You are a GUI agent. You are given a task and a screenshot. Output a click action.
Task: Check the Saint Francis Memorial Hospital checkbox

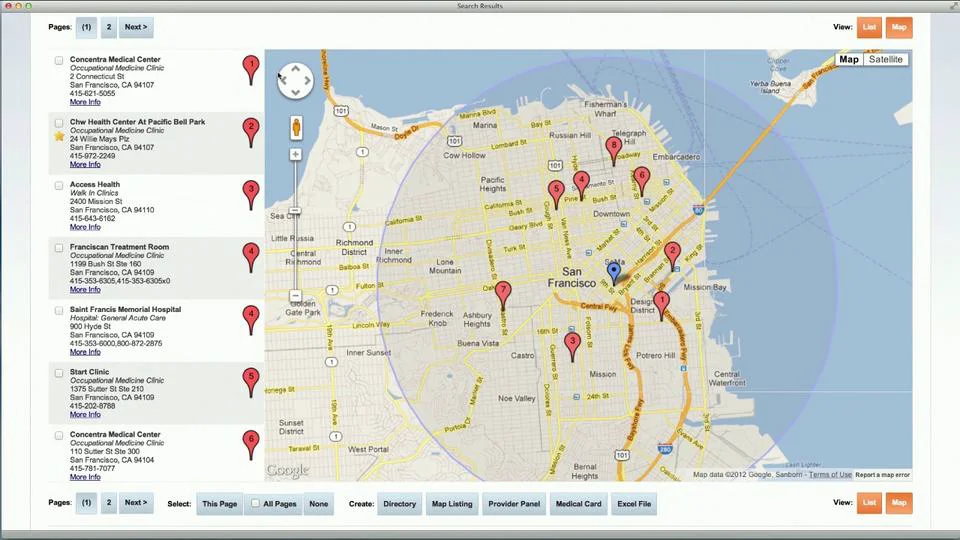click(59, 310)
